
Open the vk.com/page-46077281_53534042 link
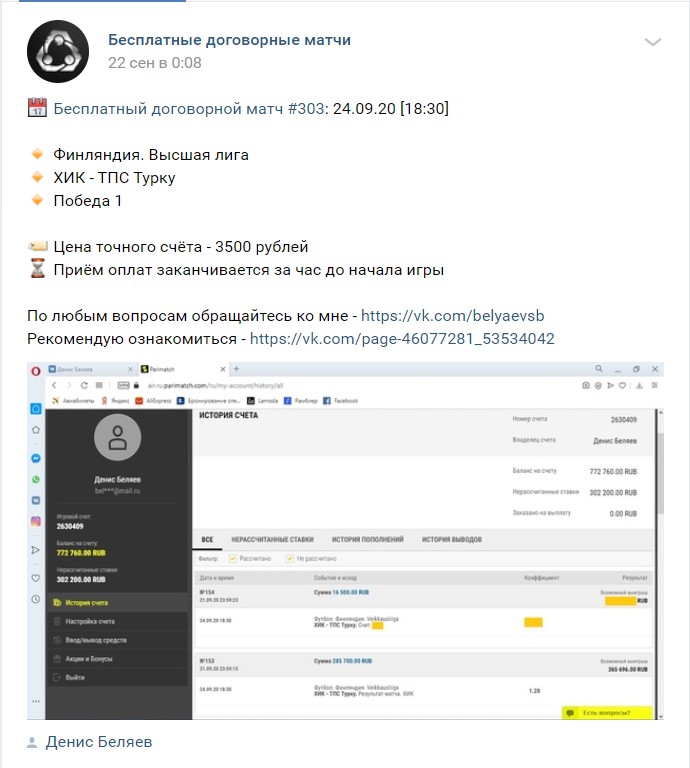click(402, 338)
